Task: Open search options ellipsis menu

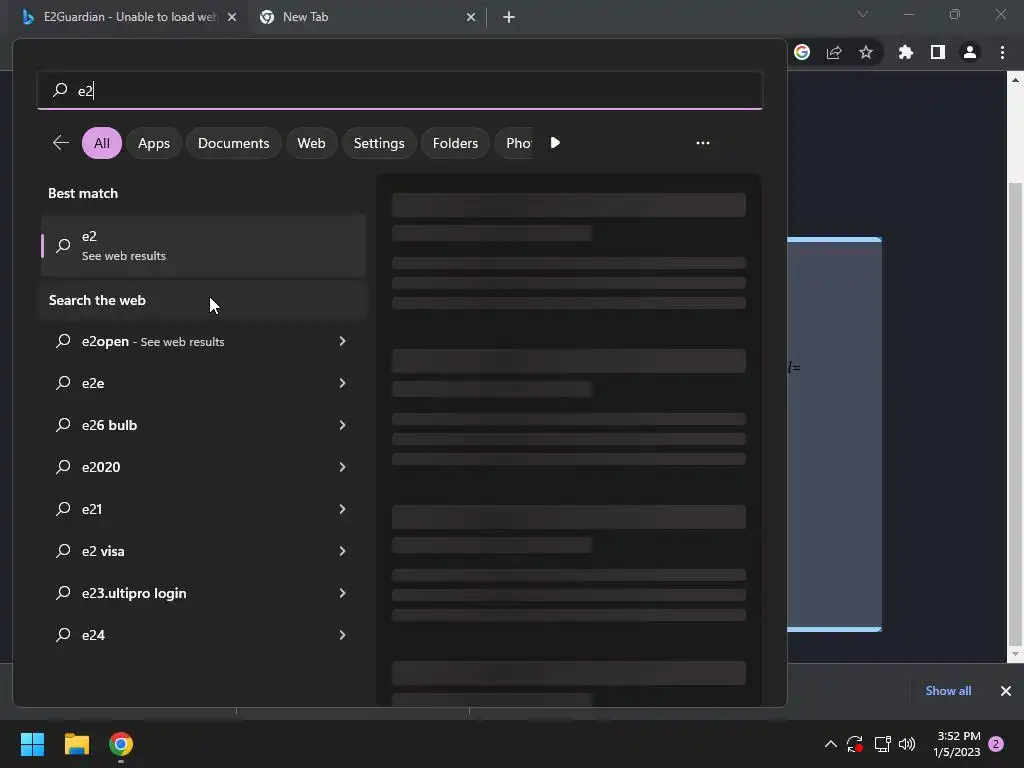Action: point(703,142)
